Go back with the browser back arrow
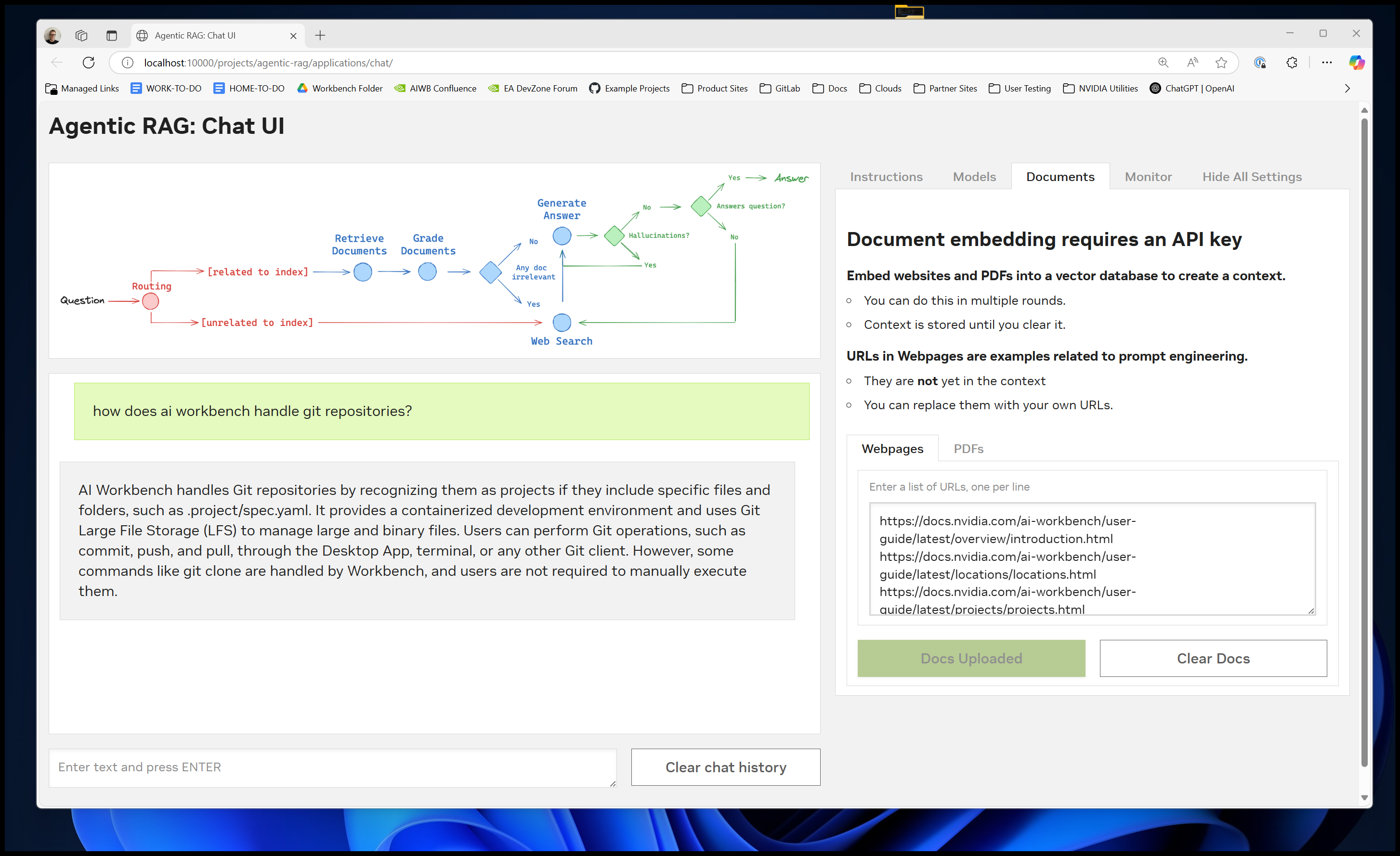 tap(56, 63)
